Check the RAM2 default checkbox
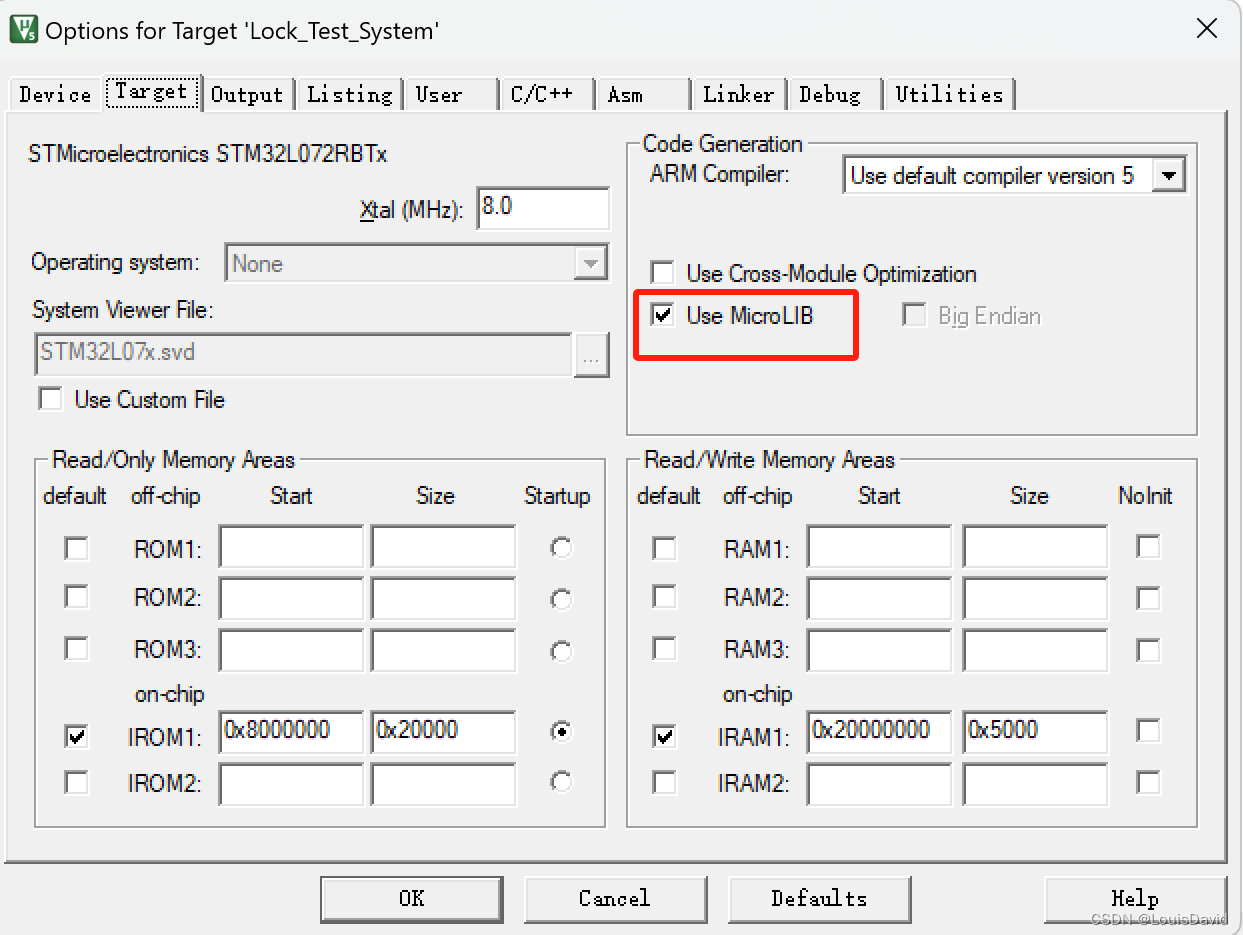 click(x=664, y=597)
